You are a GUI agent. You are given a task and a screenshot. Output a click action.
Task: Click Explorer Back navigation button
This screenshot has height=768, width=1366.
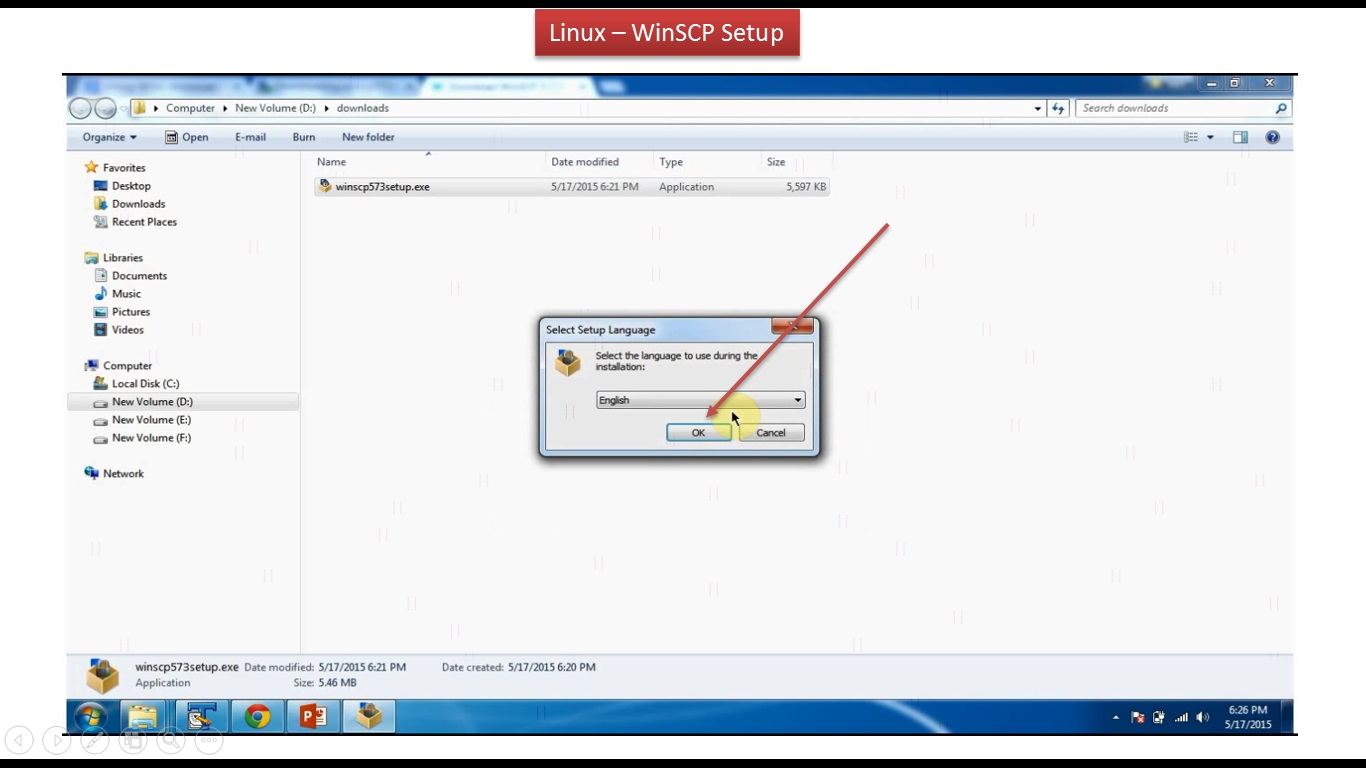[81, 109]
